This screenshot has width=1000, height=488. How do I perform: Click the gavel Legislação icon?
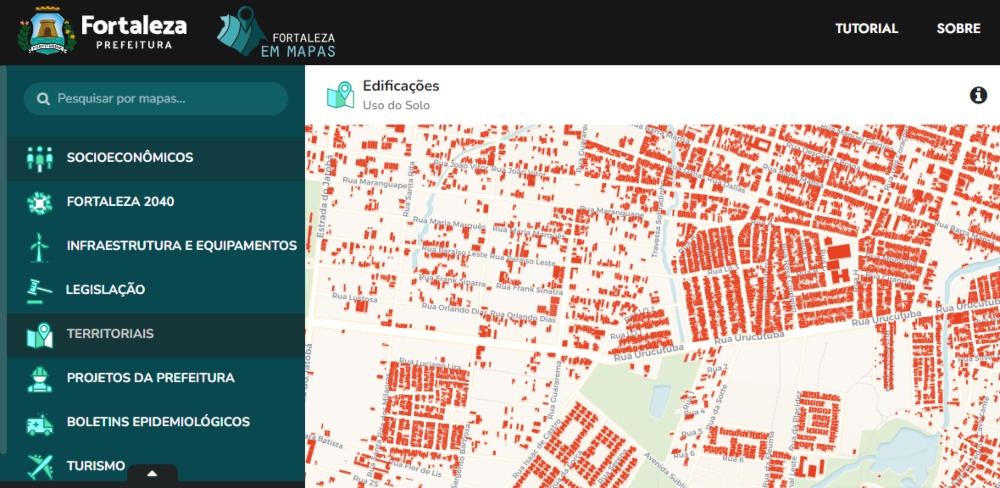[x=40, y=290]
